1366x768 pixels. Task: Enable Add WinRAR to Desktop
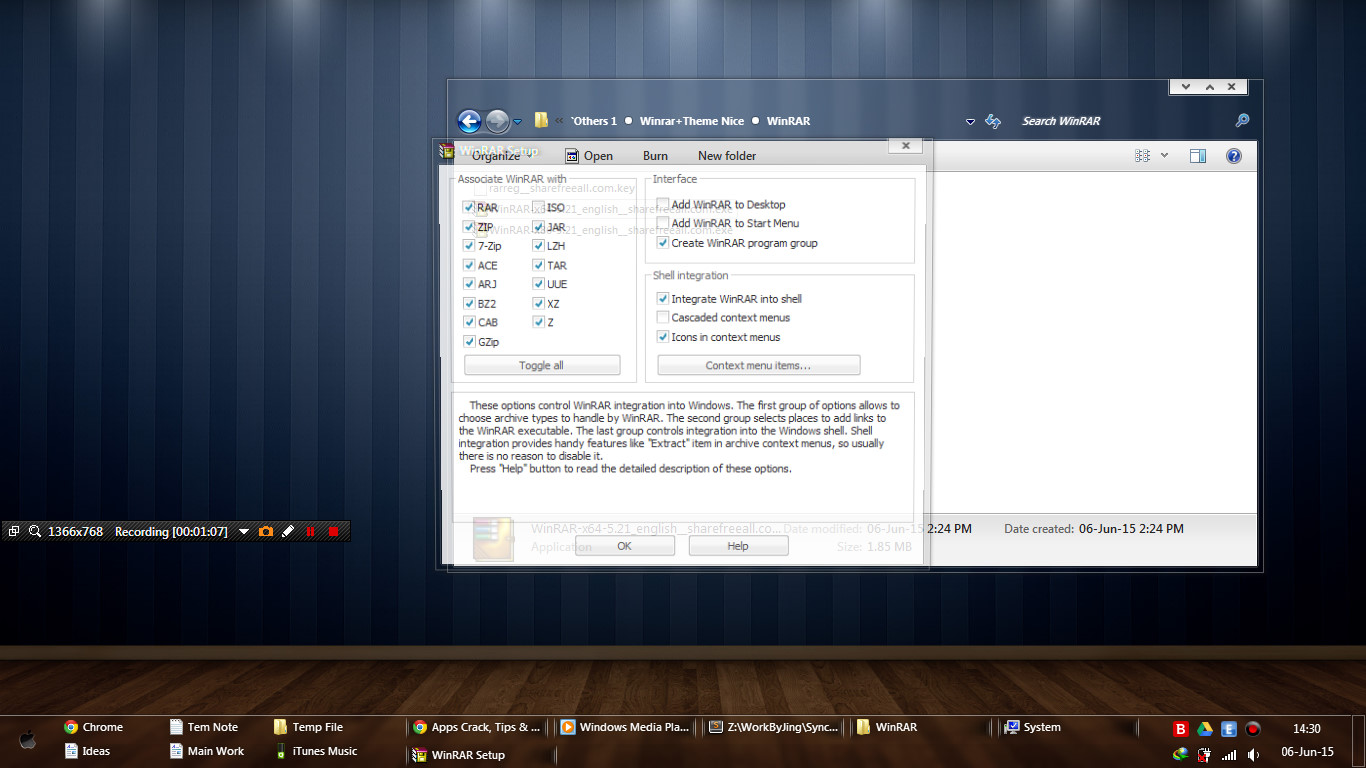point(663,204)
